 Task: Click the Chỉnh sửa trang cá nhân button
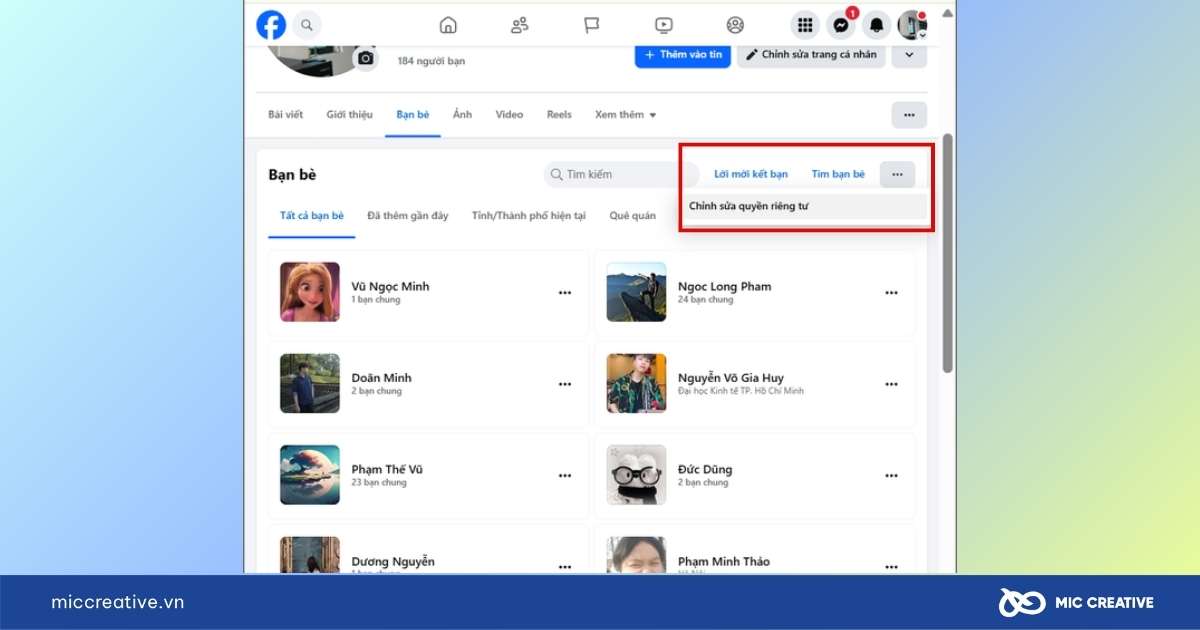(812, 55)
